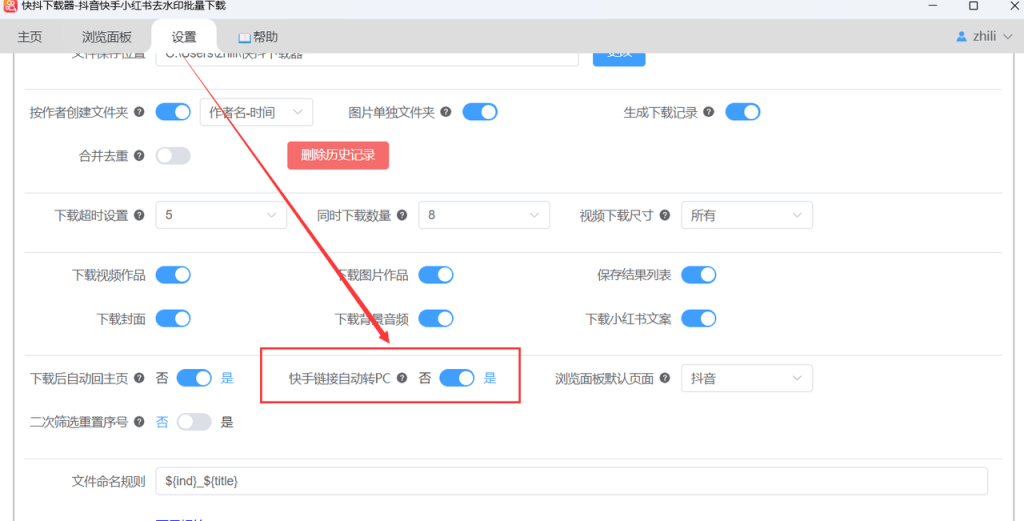This screenshot has height=521, width=1024.
Task: Toggle the 按作者创建文件夹 switch
Action: point(173,112)
